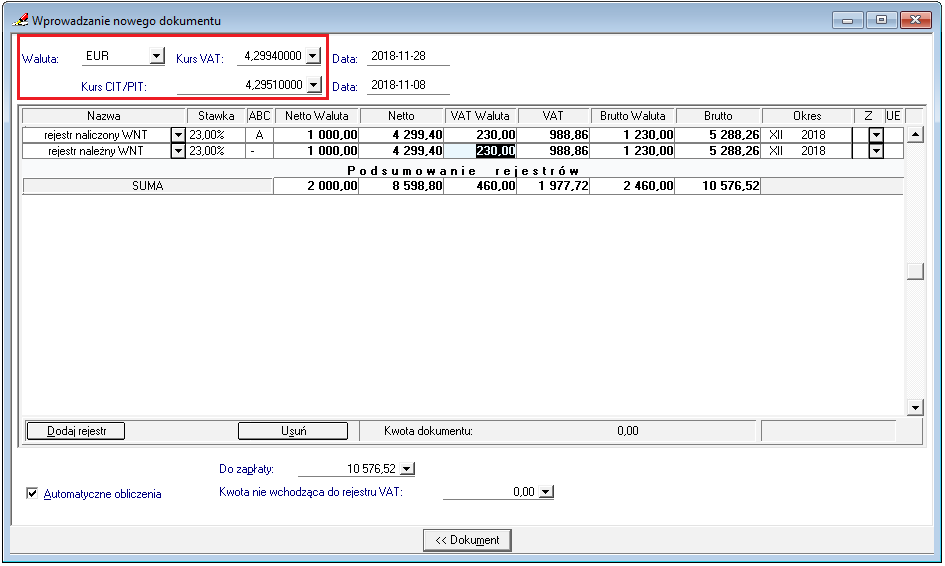Click the ABC cell 'A' in naliczony WNT row
Screen dimensions: 945x566
click(x=260, y=135)
